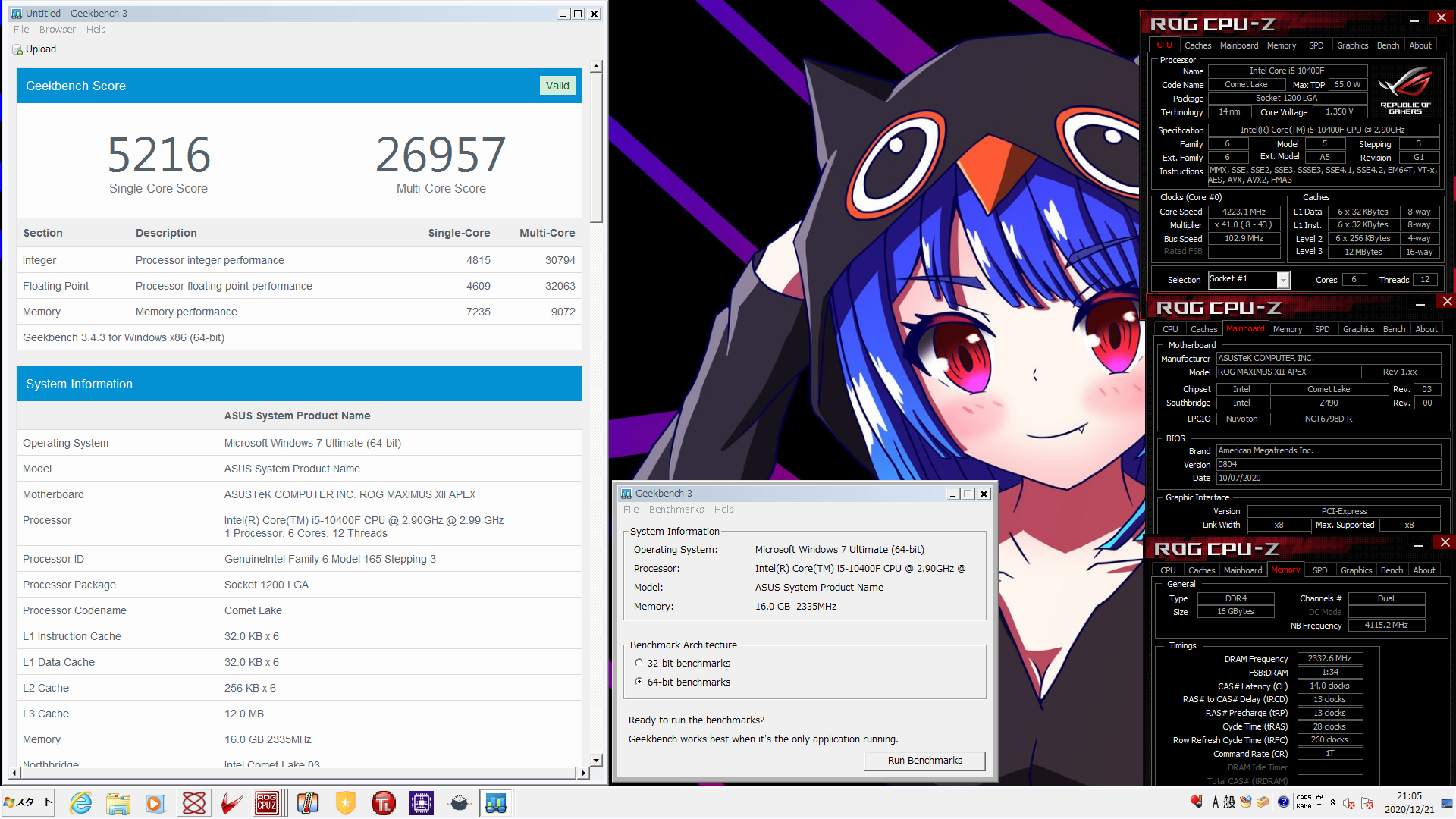Click the yellow shield star taskbar icon
Screen dimensions: 1456x819
point(345,803)
